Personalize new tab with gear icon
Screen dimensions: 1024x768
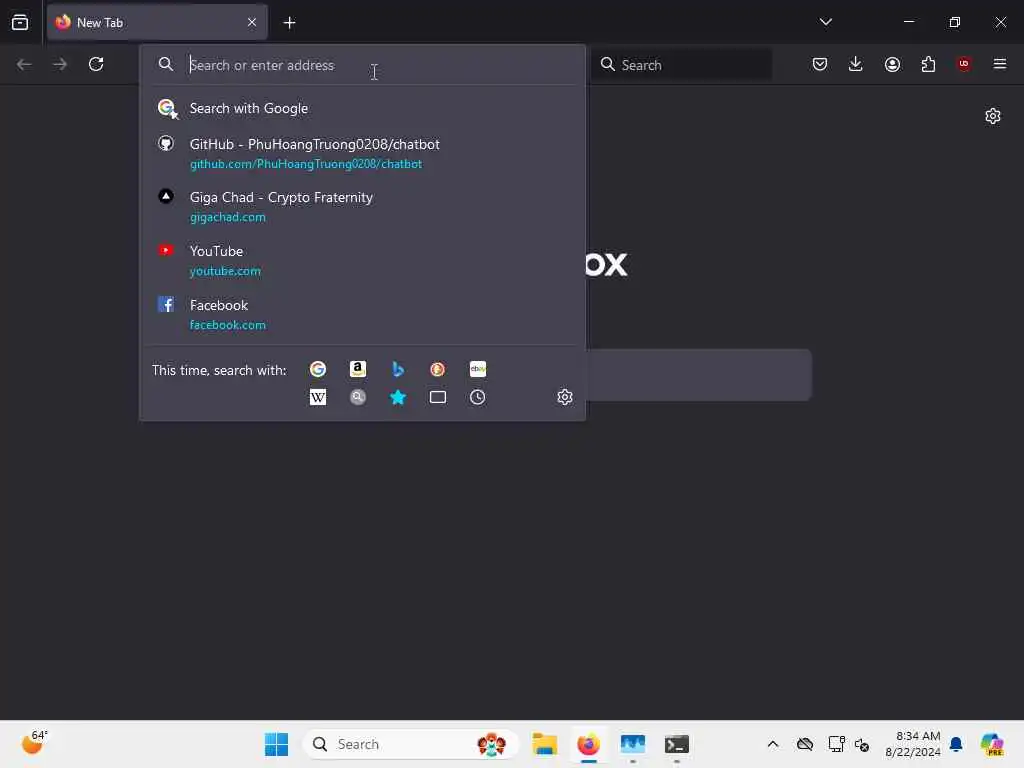(x=993, y=116)
